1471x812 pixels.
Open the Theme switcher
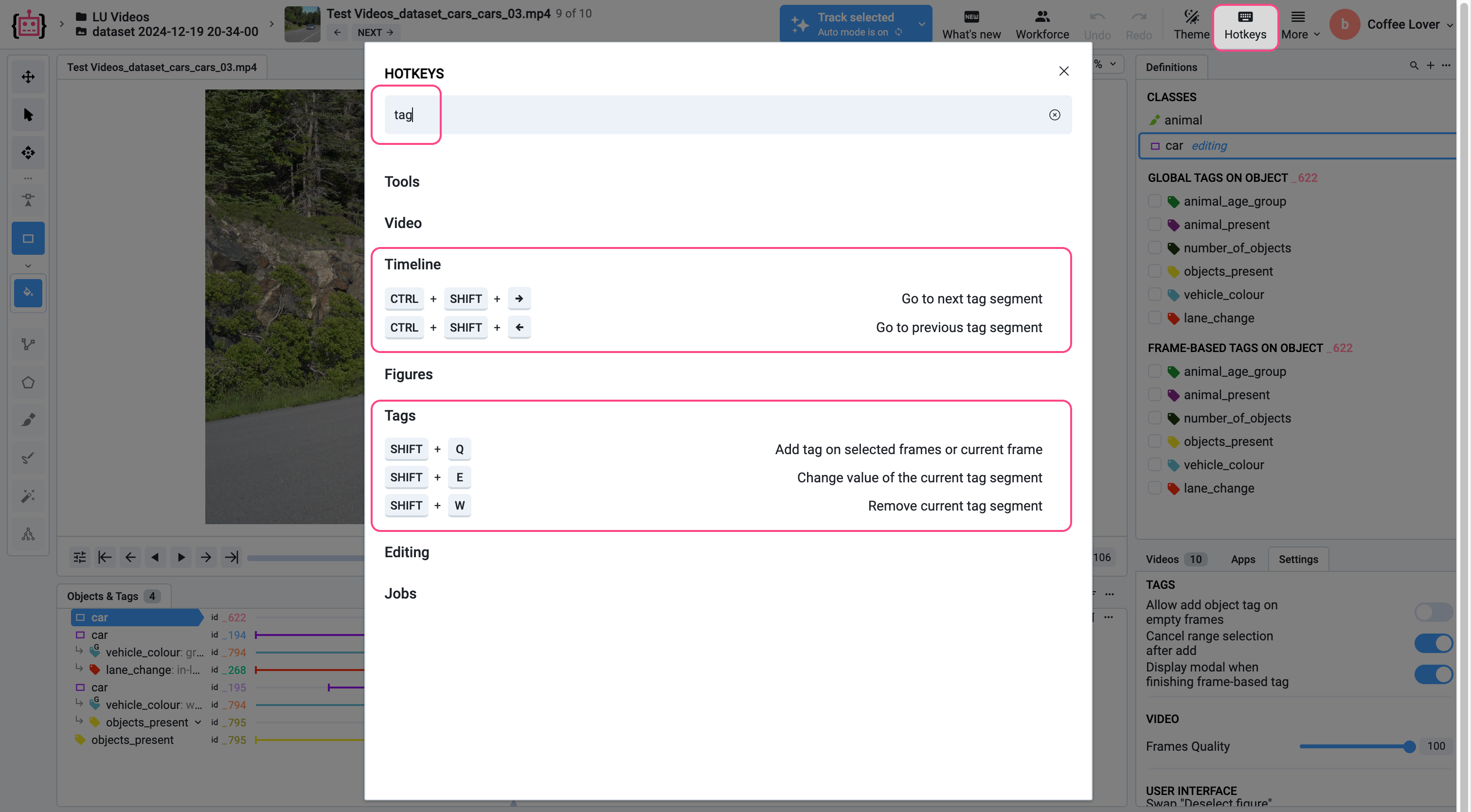1191,24
